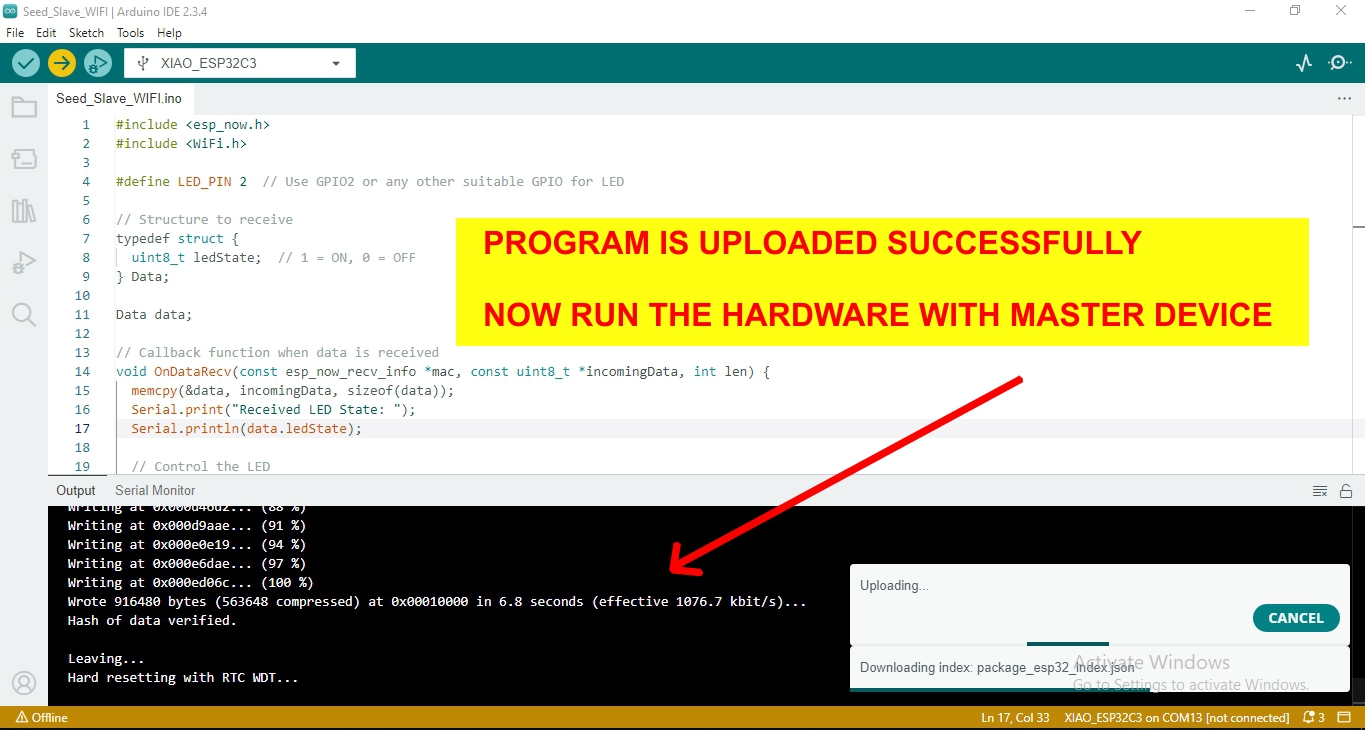Open the File menu
The height and width of the screenshot is (730, 1365).
click(15, 33)
